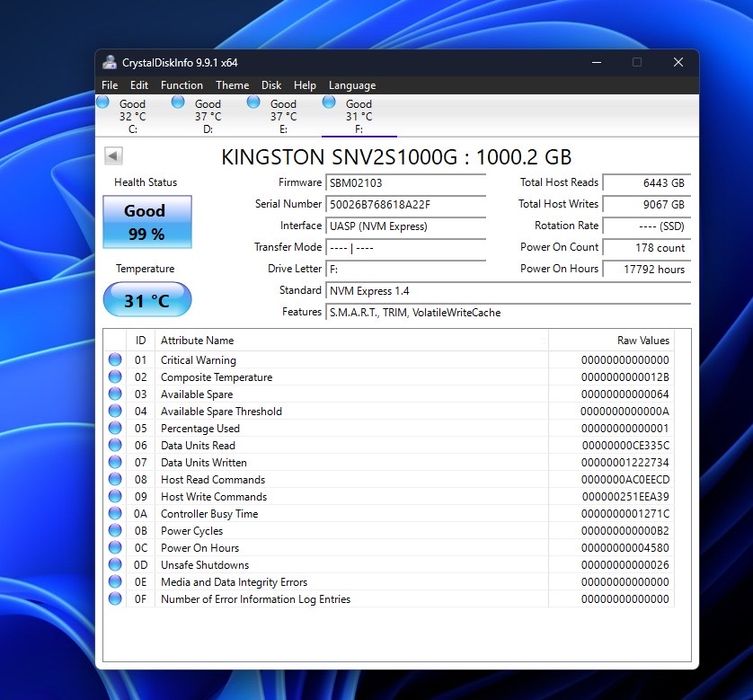Click the Attribute Name column header
This screenshot has width=753, height=700.
[x=352, y=340]
